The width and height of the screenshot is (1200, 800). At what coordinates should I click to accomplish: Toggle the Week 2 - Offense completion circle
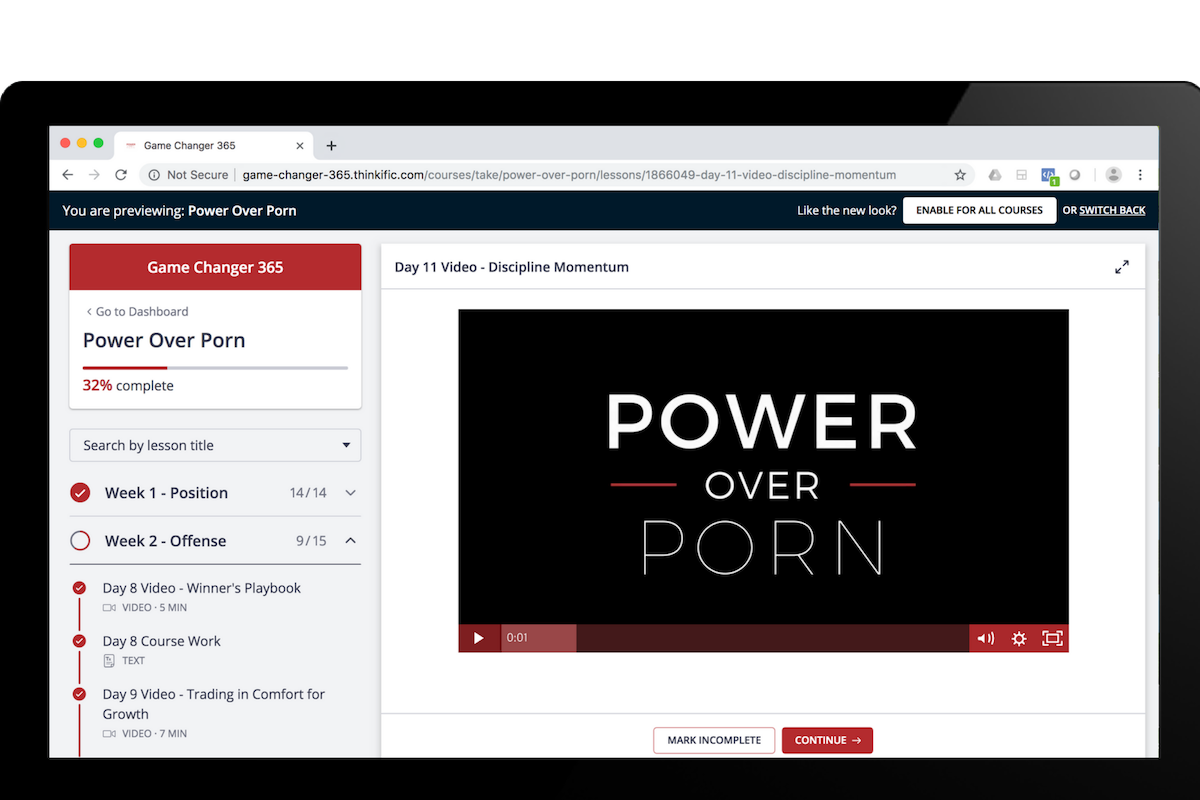point(80,541)
